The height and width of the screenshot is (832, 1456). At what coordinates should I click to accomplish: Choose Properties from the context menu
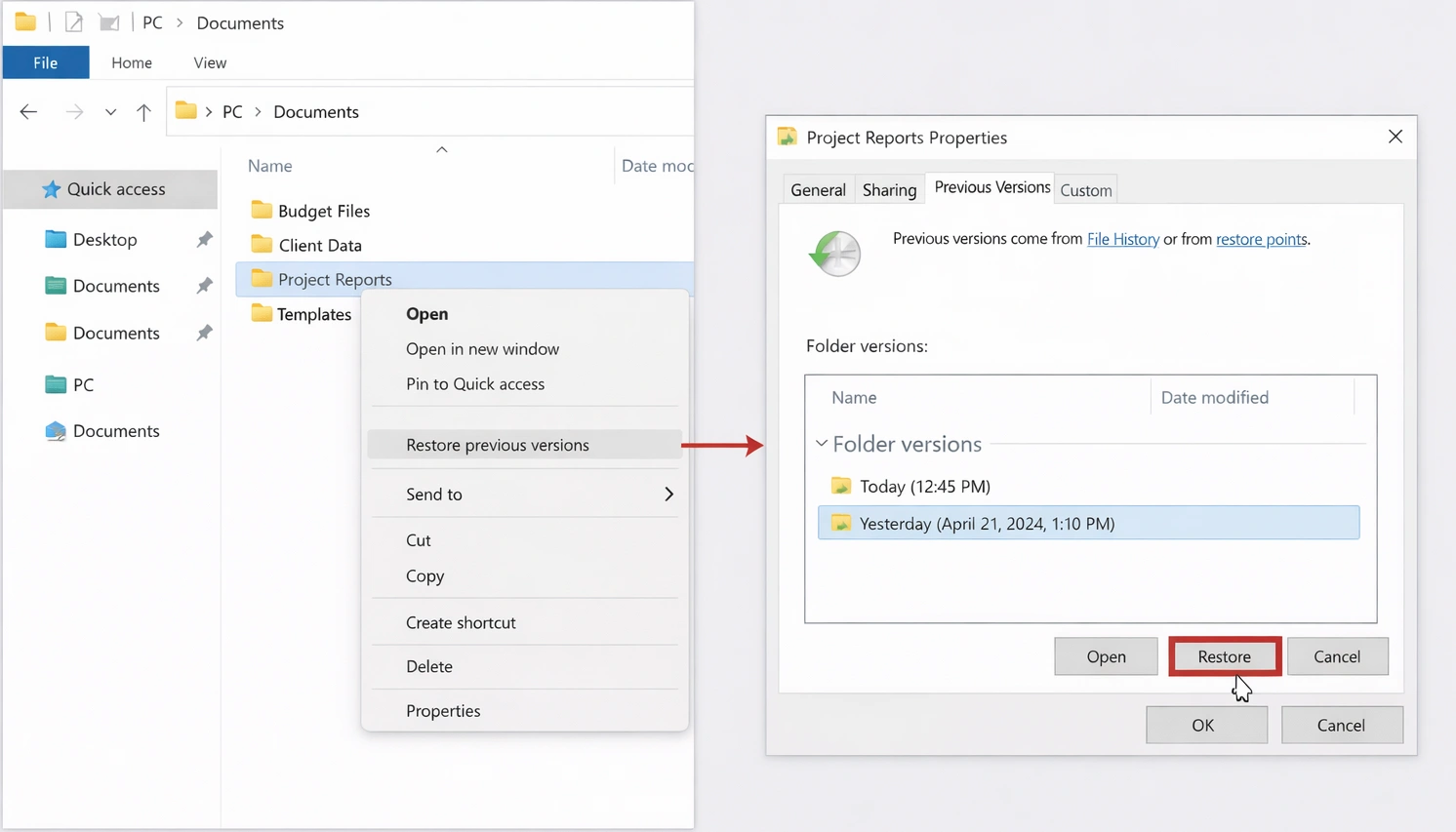click(443, 711)
